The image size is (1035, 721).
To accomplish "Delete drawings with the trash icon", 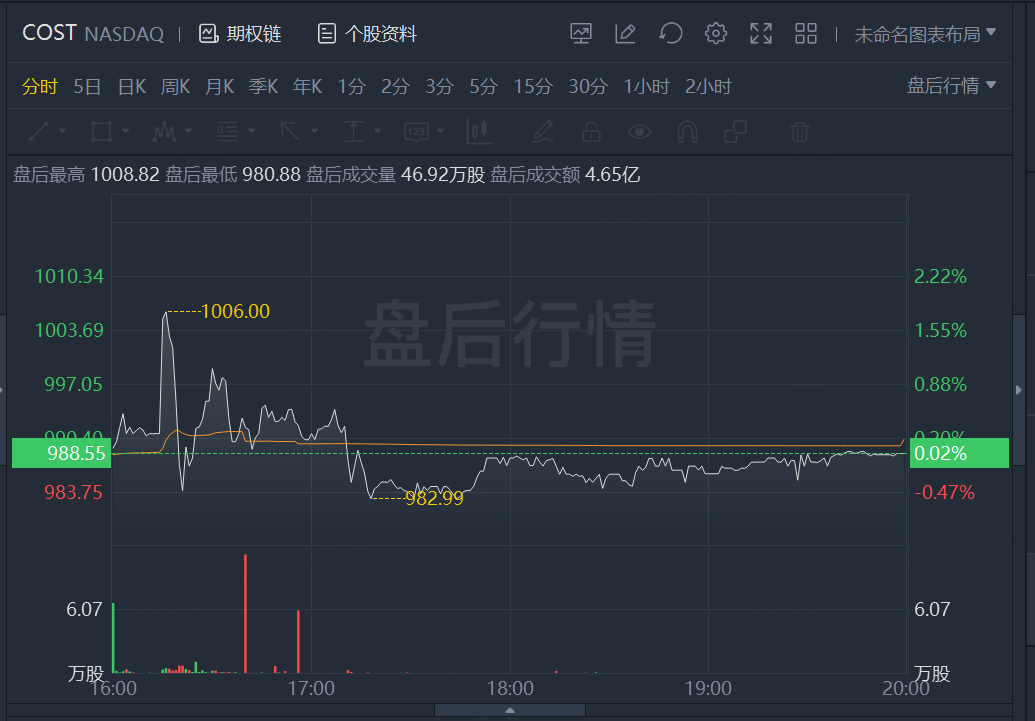I will pos(799,131).
